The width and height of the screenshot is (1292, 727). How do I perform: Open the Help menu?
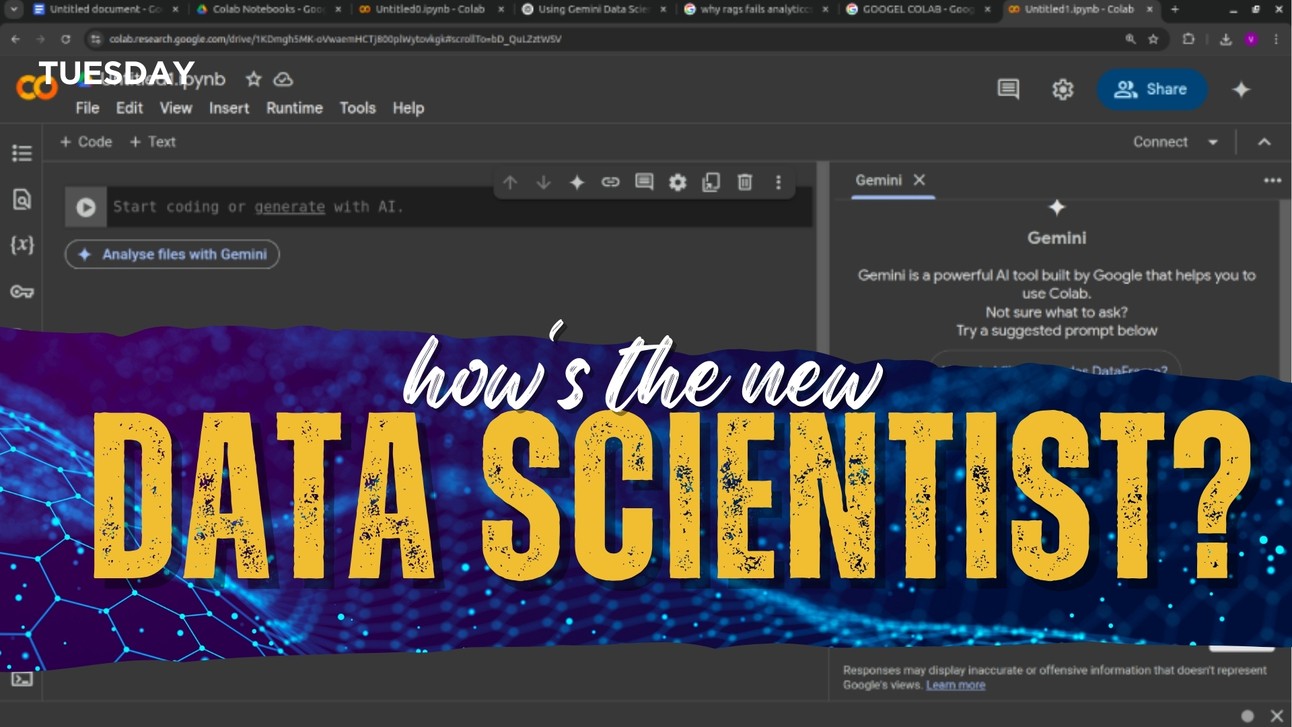click(408, 108)
